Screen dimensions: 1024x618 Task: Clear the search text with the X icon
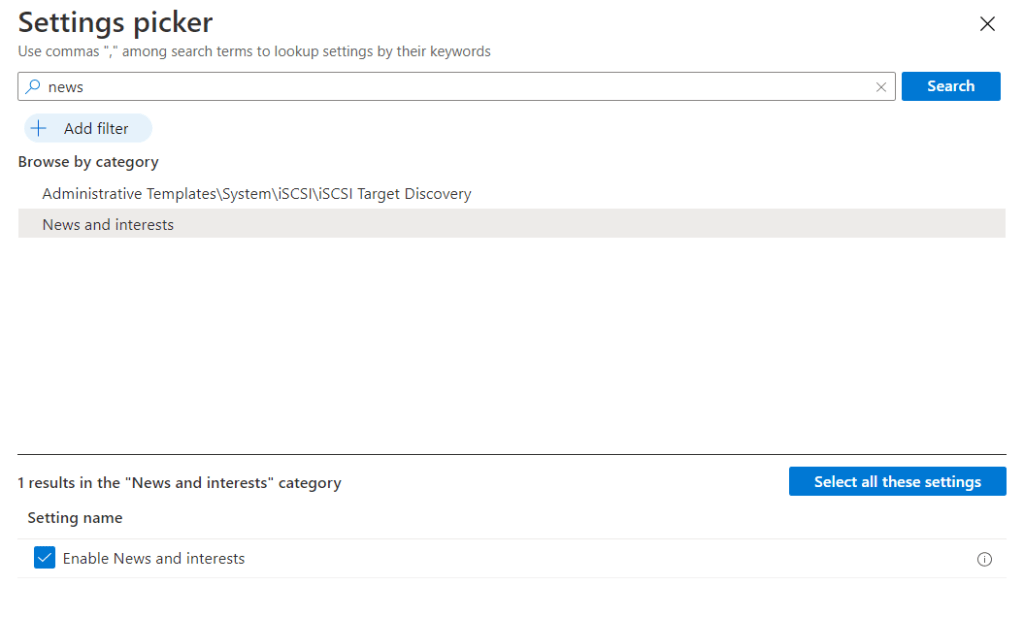click(881, 87)
